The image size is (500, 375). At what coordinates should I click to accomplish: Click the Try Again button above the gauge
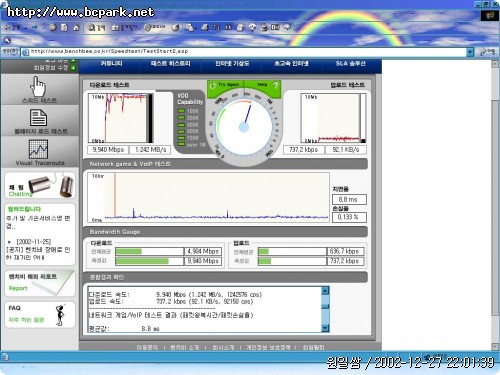click(x=226, y=85)
